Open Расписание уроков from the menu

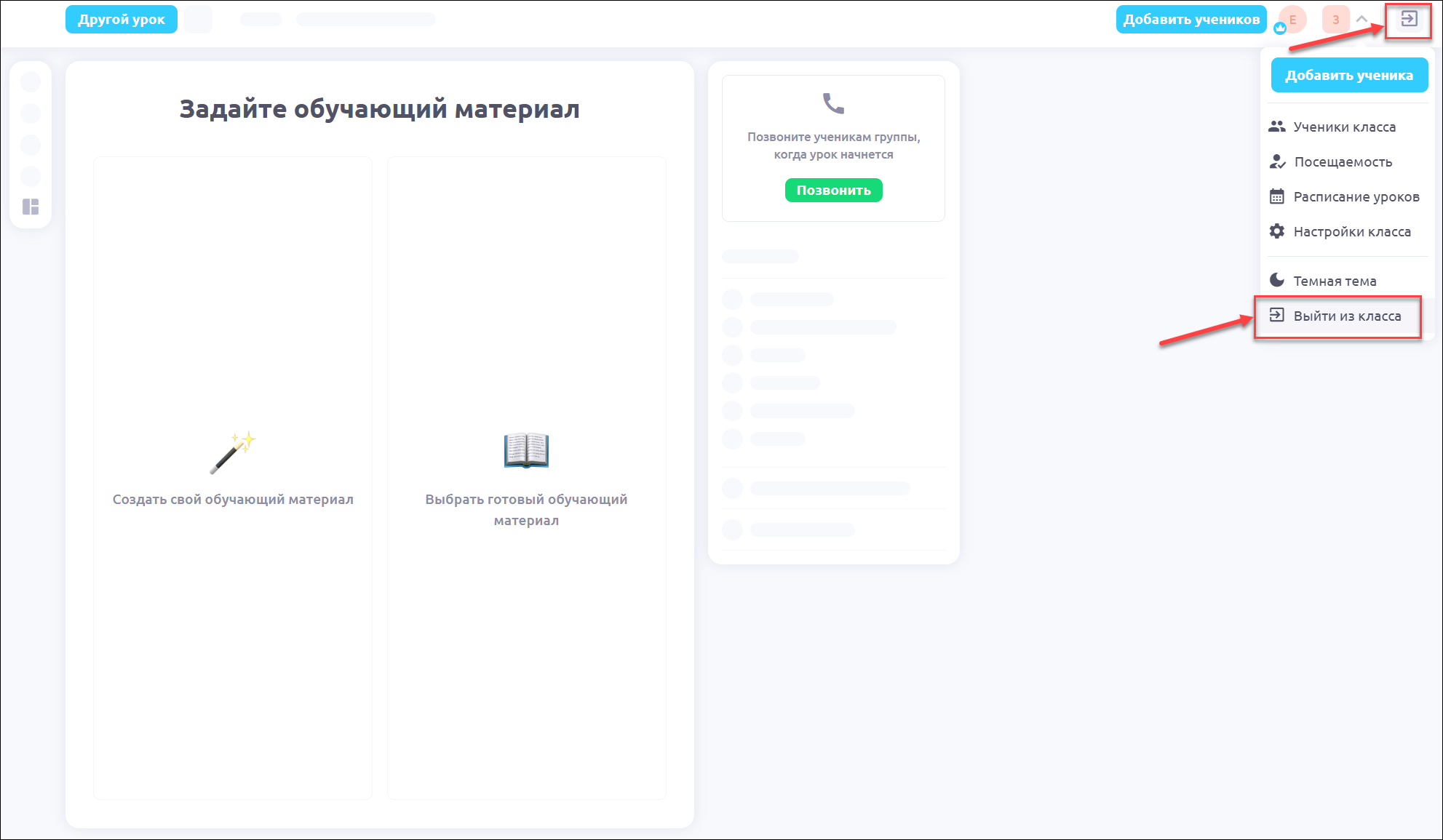tap(1356, 196)
